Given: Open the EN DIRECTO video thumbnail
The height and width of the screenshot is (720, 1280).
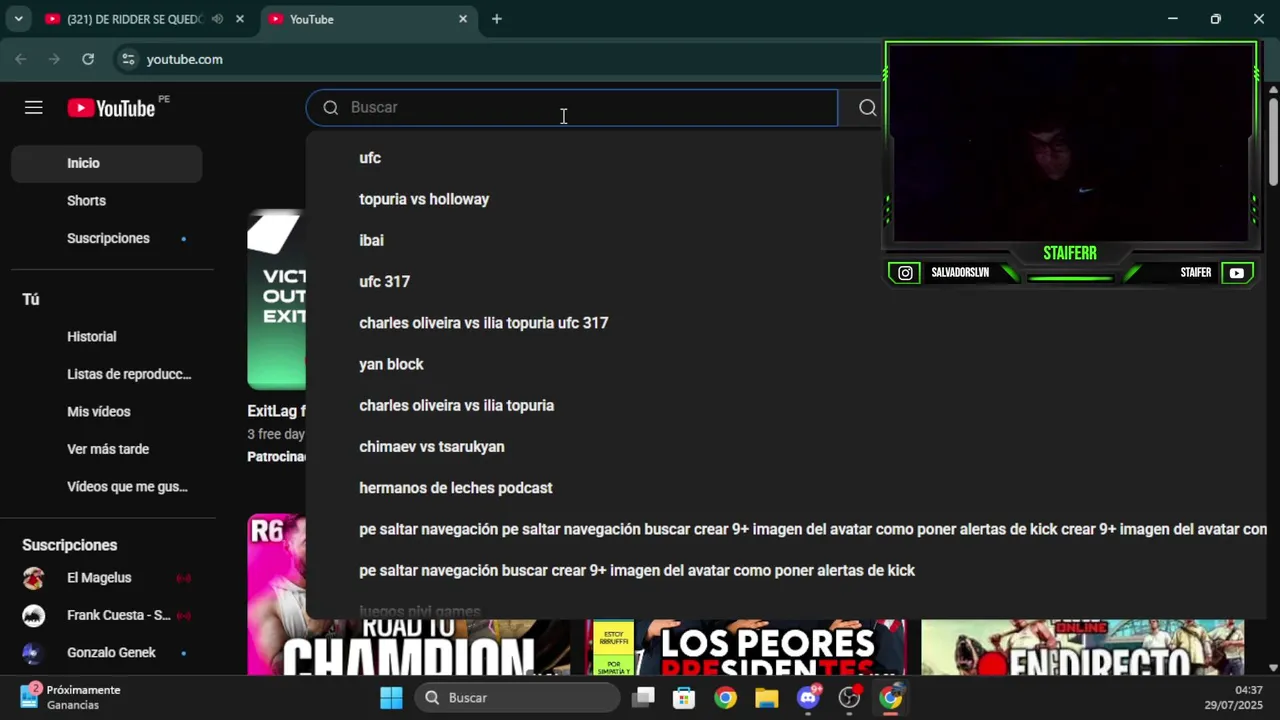Looking at the screenshot, I should click(1082, 647).
